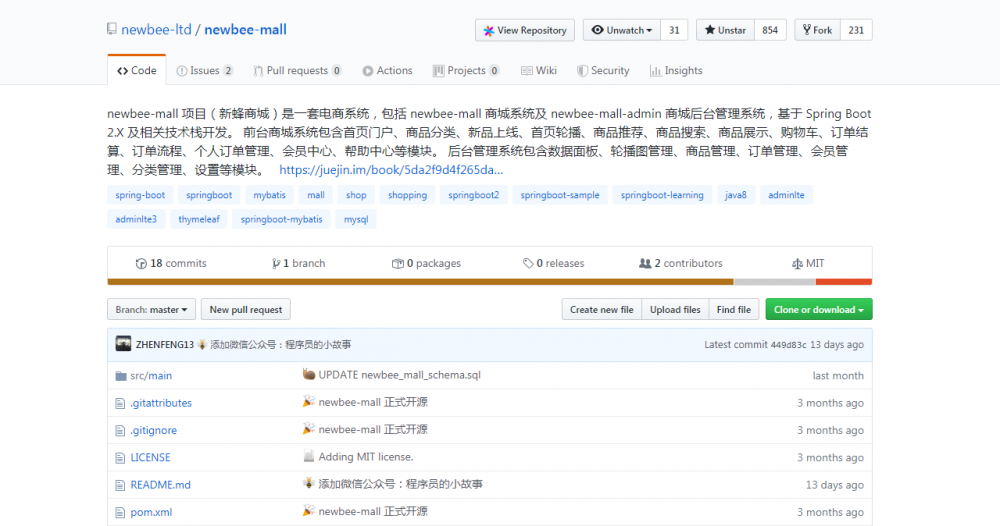Screen dimensions: 1000x526
Task: View the 2 contributors
Action: click(x=680, y=263)
